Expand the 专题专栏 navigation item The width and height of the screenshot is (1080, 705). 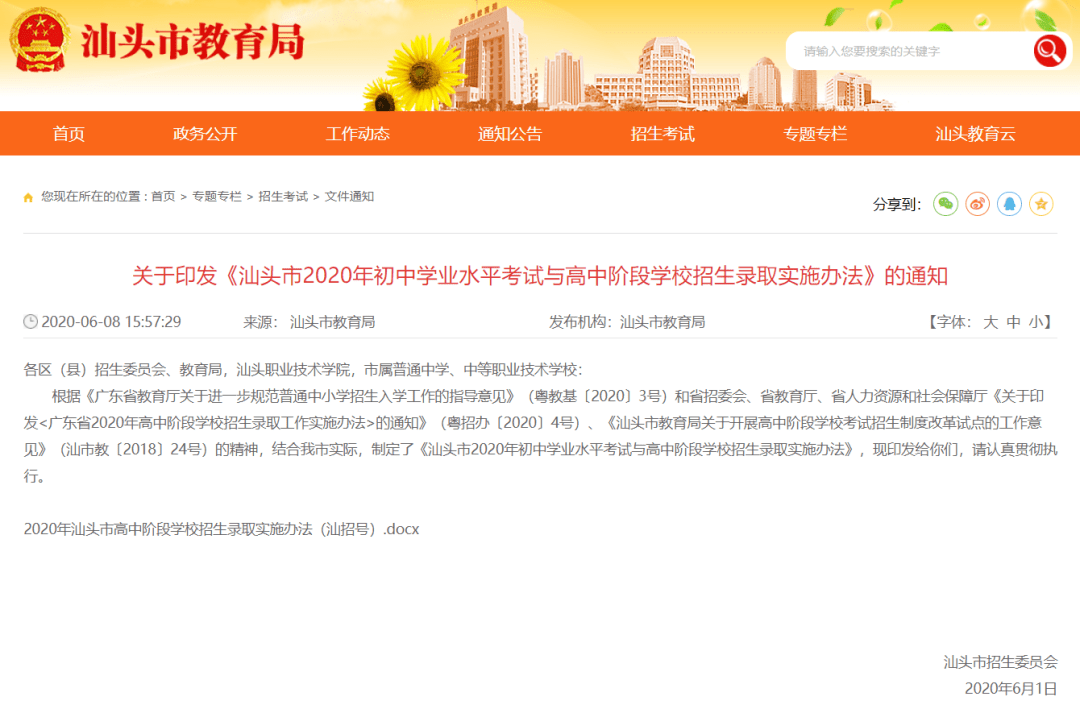[816, 132]
